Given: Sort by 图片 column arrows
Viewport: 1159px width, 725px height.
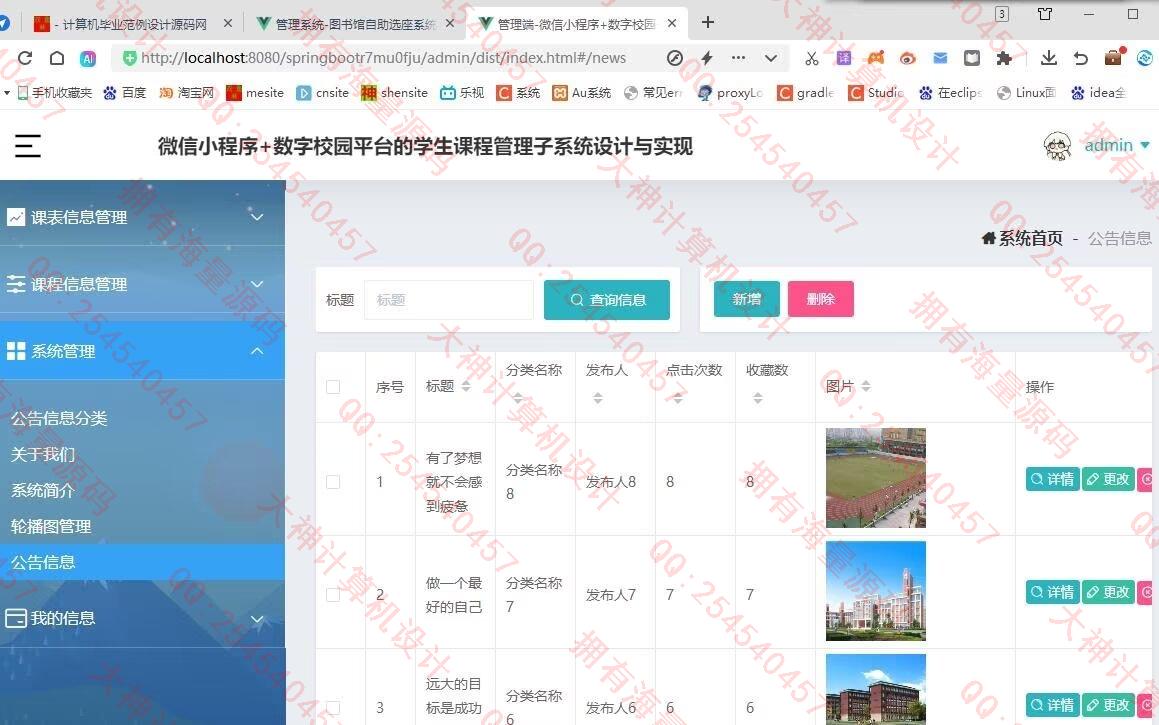Looking at the screenshot, I should (x=866, y=387).
